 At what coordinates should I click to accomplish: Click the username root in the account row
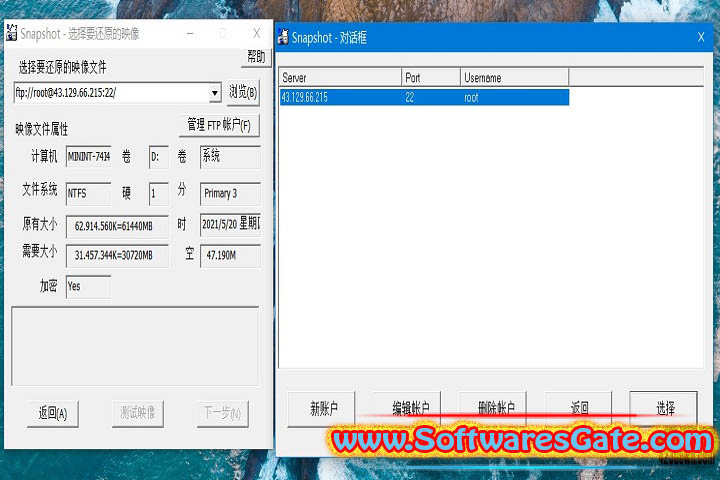(x=471, y=97)
